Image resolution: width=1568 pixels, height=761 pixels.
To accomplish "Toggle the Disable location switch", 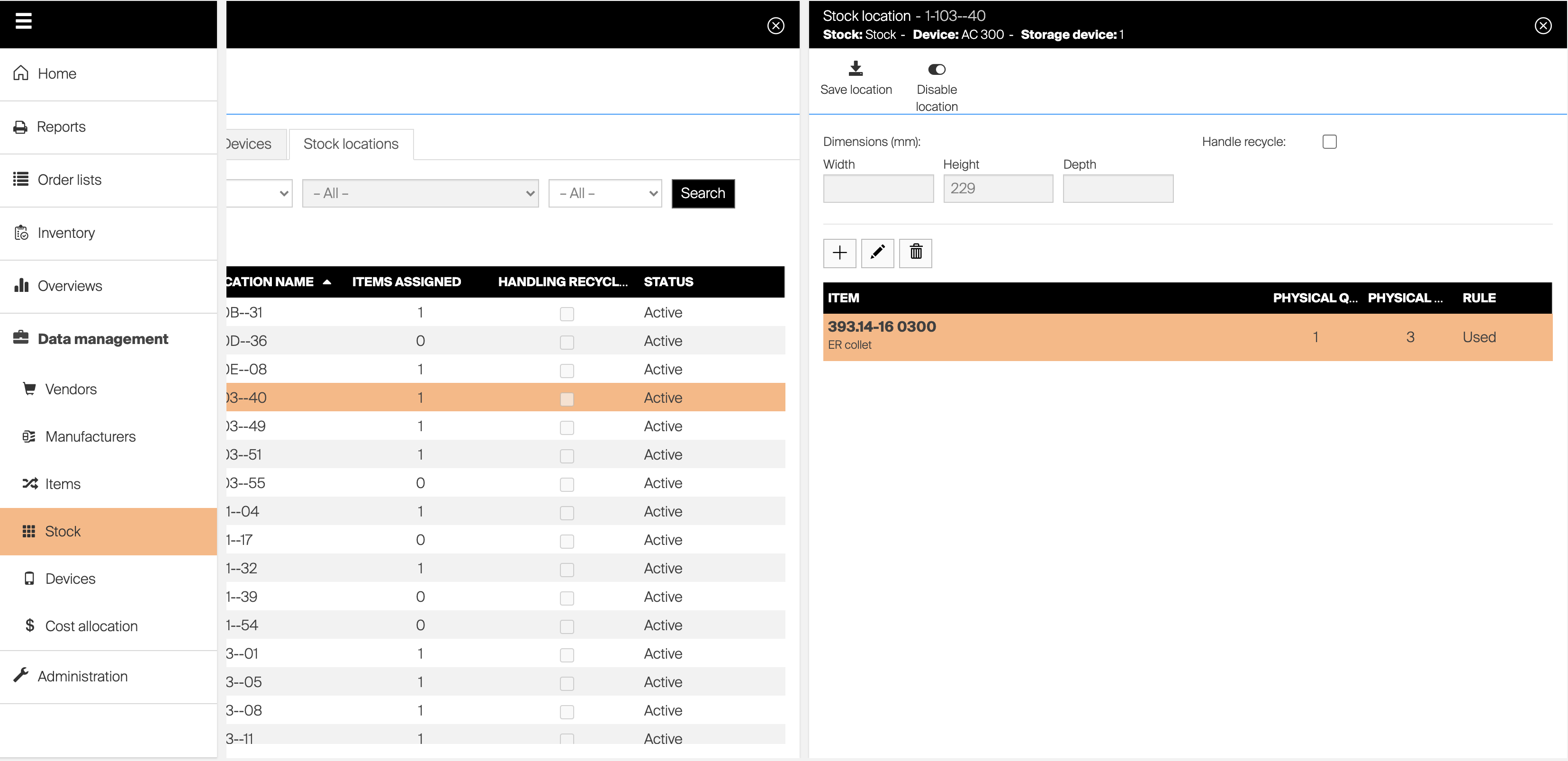I will point(936,70).
